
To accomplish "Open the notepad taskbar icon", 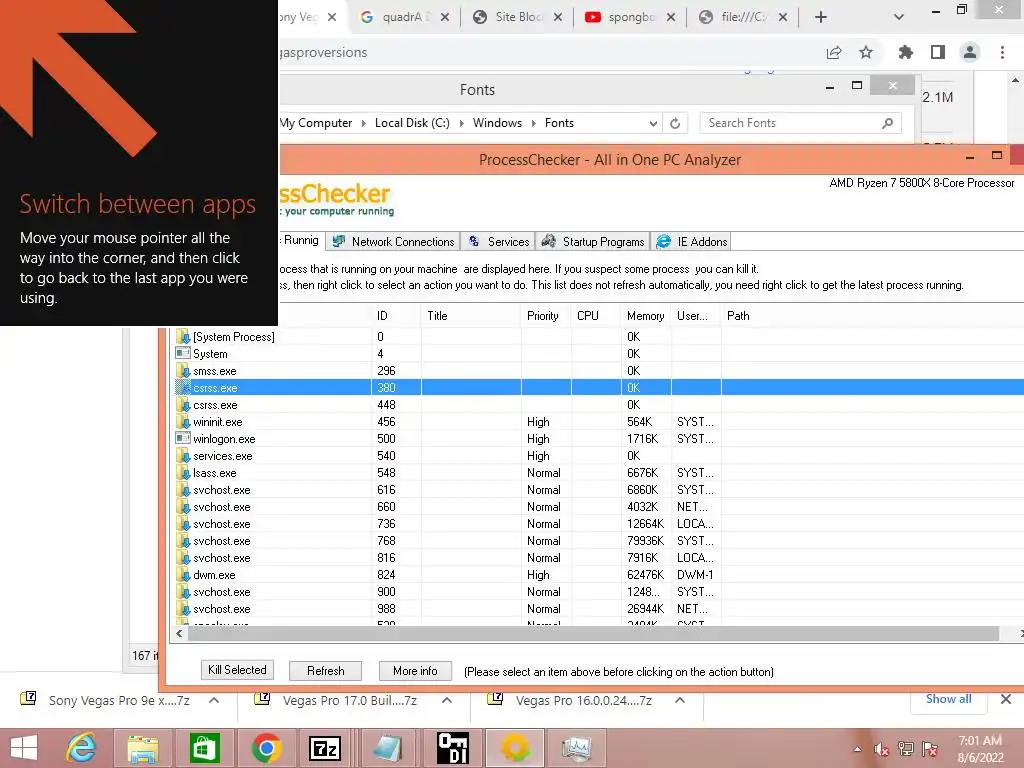I will [388, 748].
